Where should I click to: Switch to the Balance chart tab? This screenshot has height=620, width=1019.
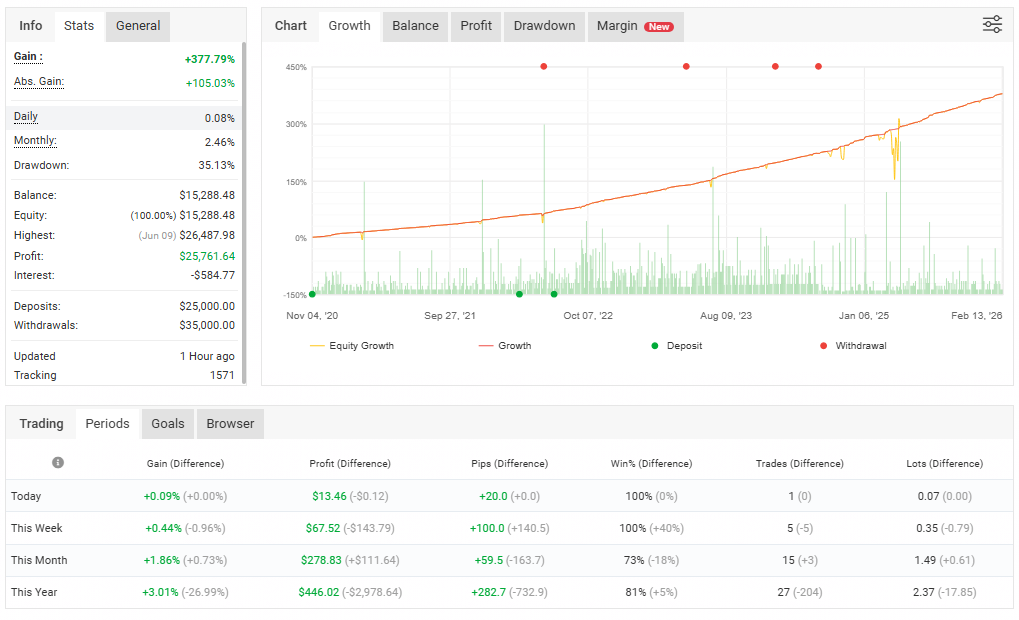click(x=415, y=26)
